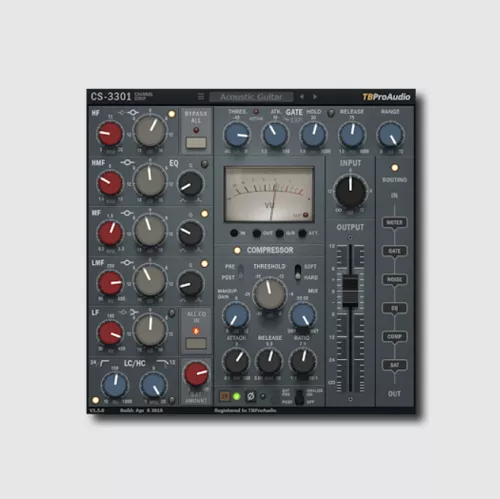Image resolution: width=500 pixels, height=499 pixels.
Task: Go to the next preset arrow
Action: pos(315,97)
